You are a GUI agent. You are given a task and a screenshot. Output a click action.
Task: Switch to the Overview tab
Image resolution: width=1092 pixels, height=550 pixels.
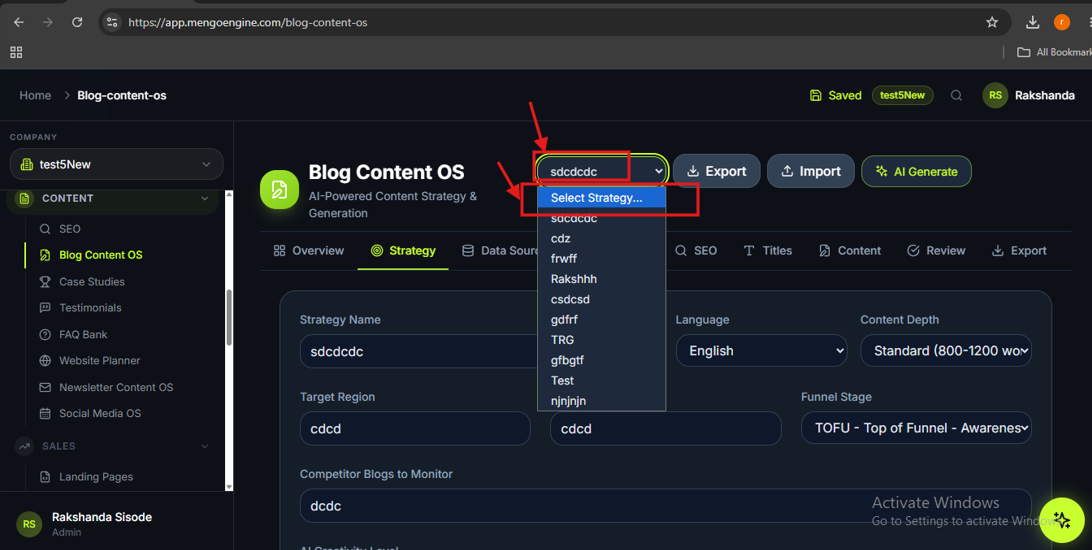tap(309, 251)
